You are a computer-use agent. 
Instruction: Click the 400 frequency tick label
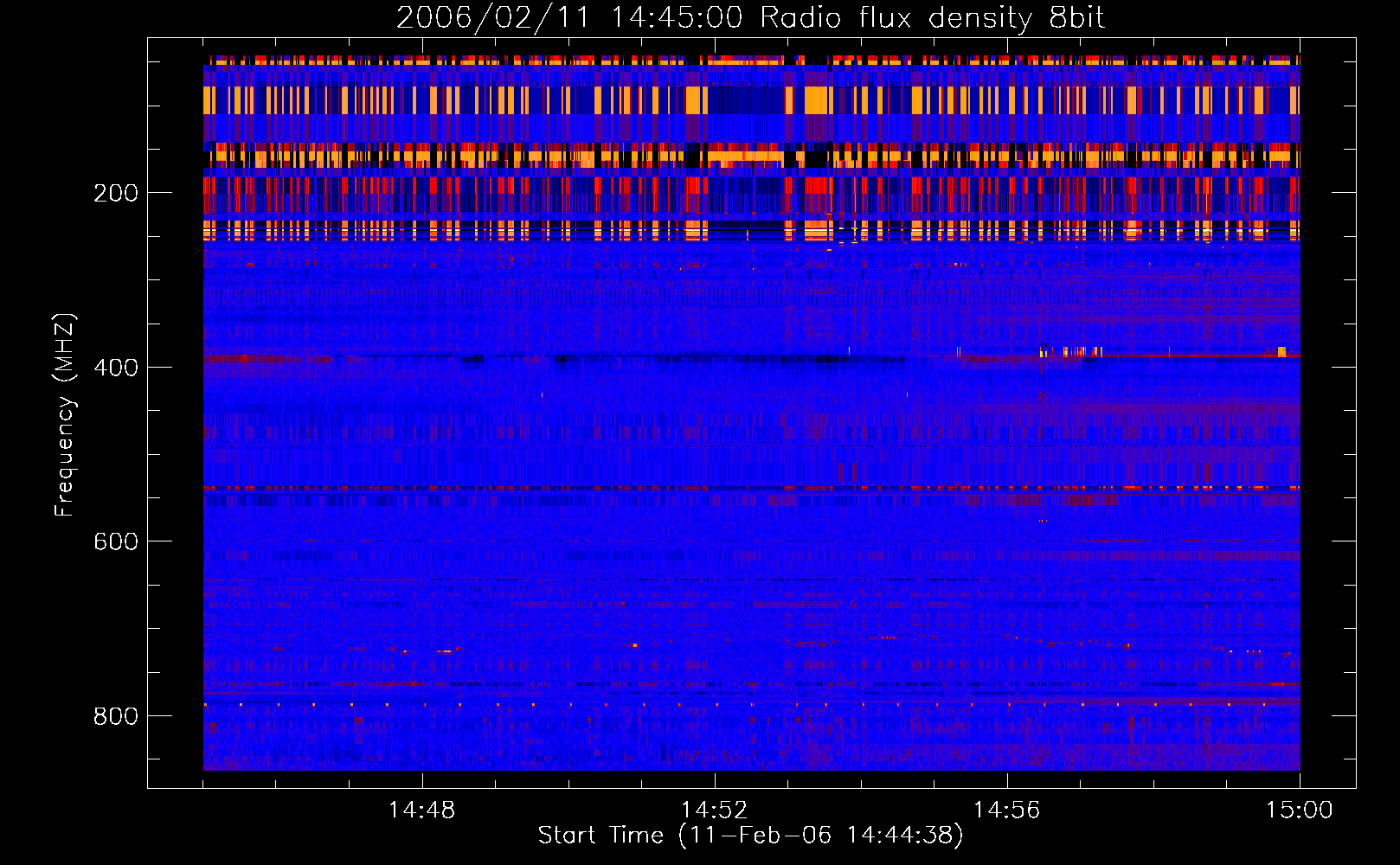[x=116, y=368]
